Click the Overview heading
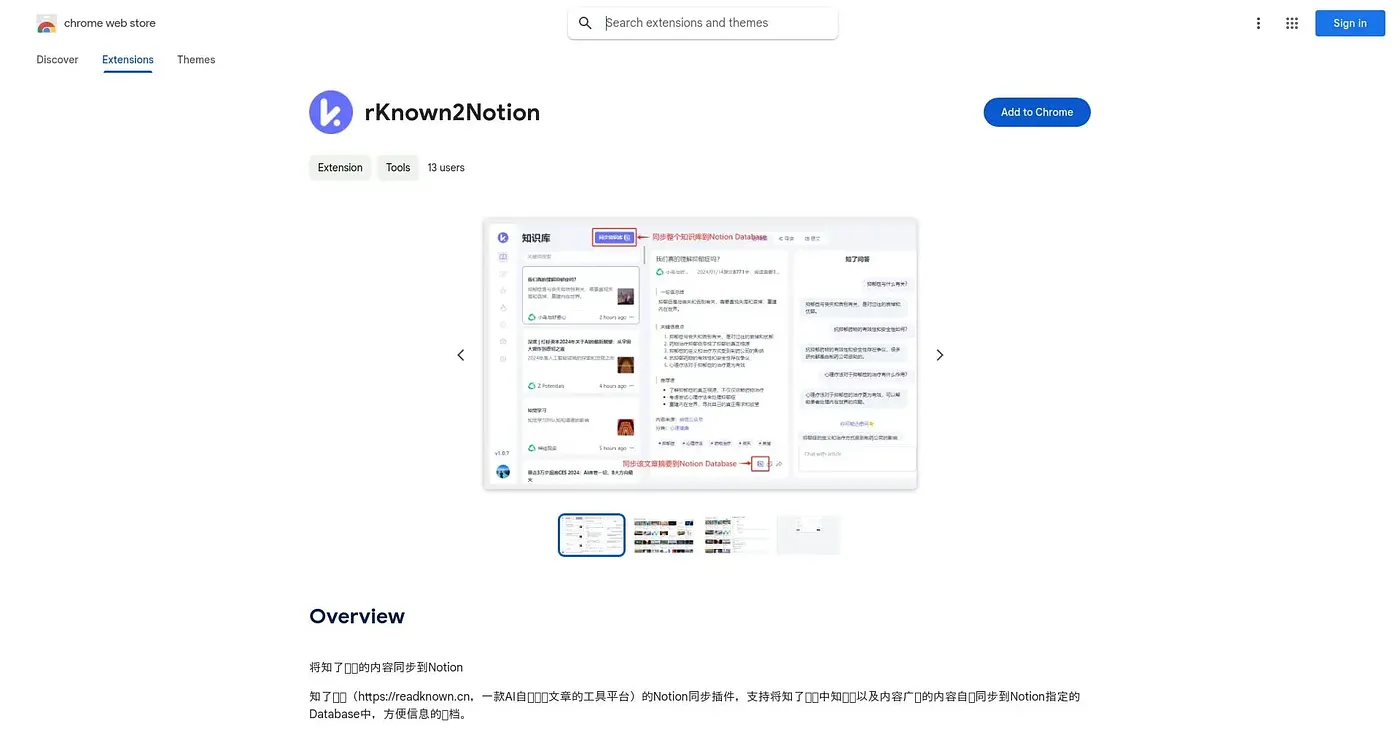1400x729 pixels. (357, 616)
